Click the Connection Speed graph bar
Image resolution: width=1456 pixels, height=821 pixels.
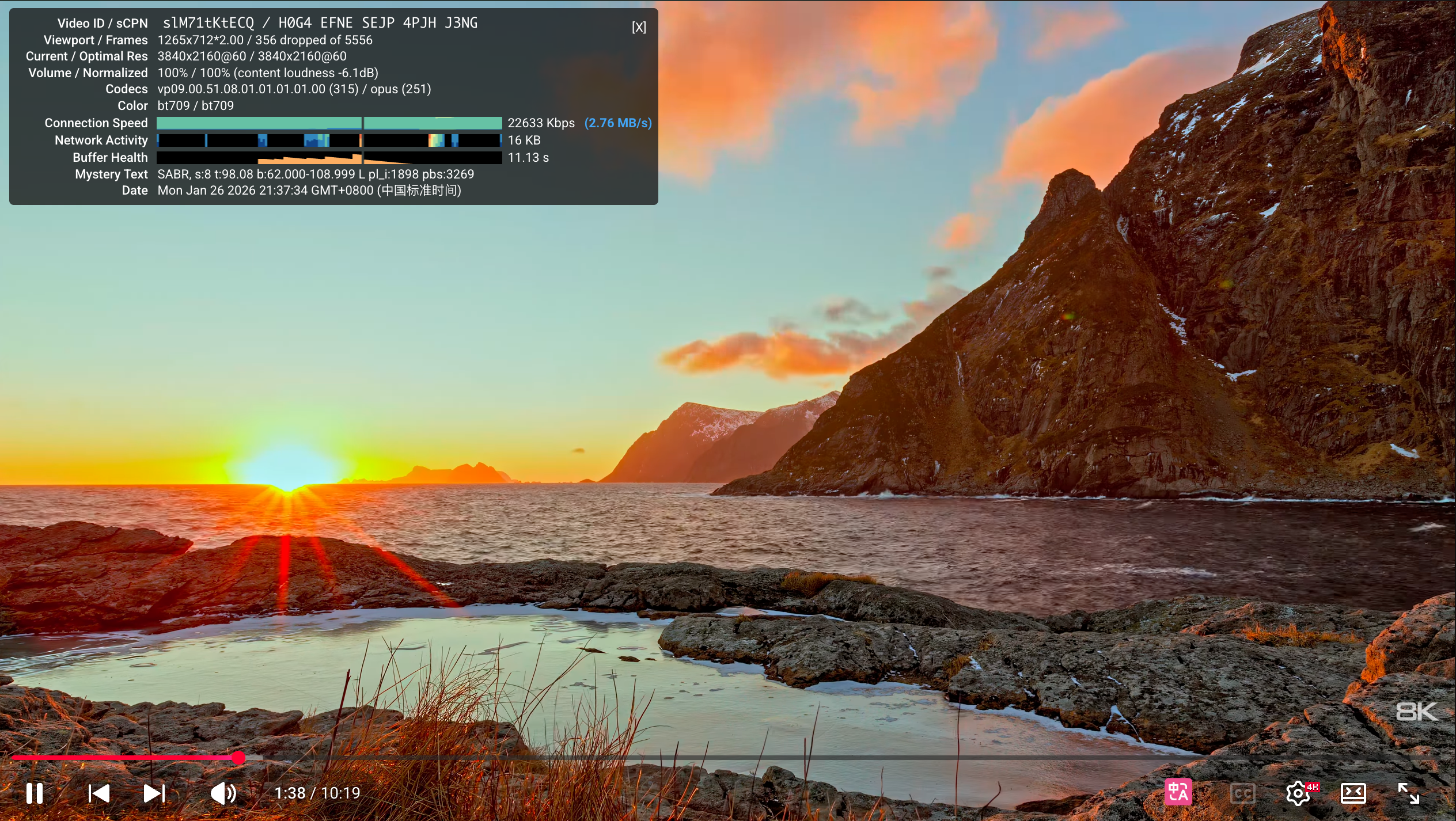point(329,123)
